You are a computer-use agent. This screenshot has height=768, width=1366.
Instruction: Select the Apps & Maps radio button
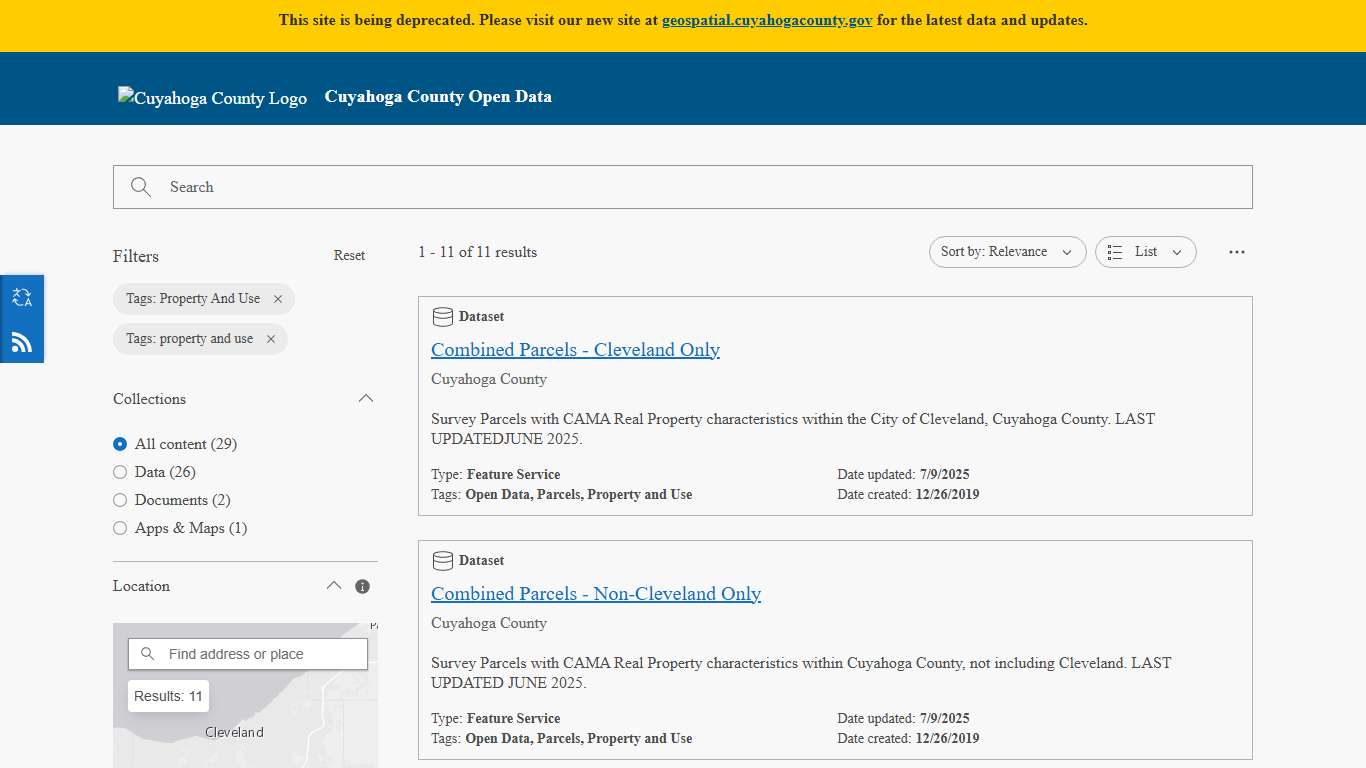coord(120,527)
